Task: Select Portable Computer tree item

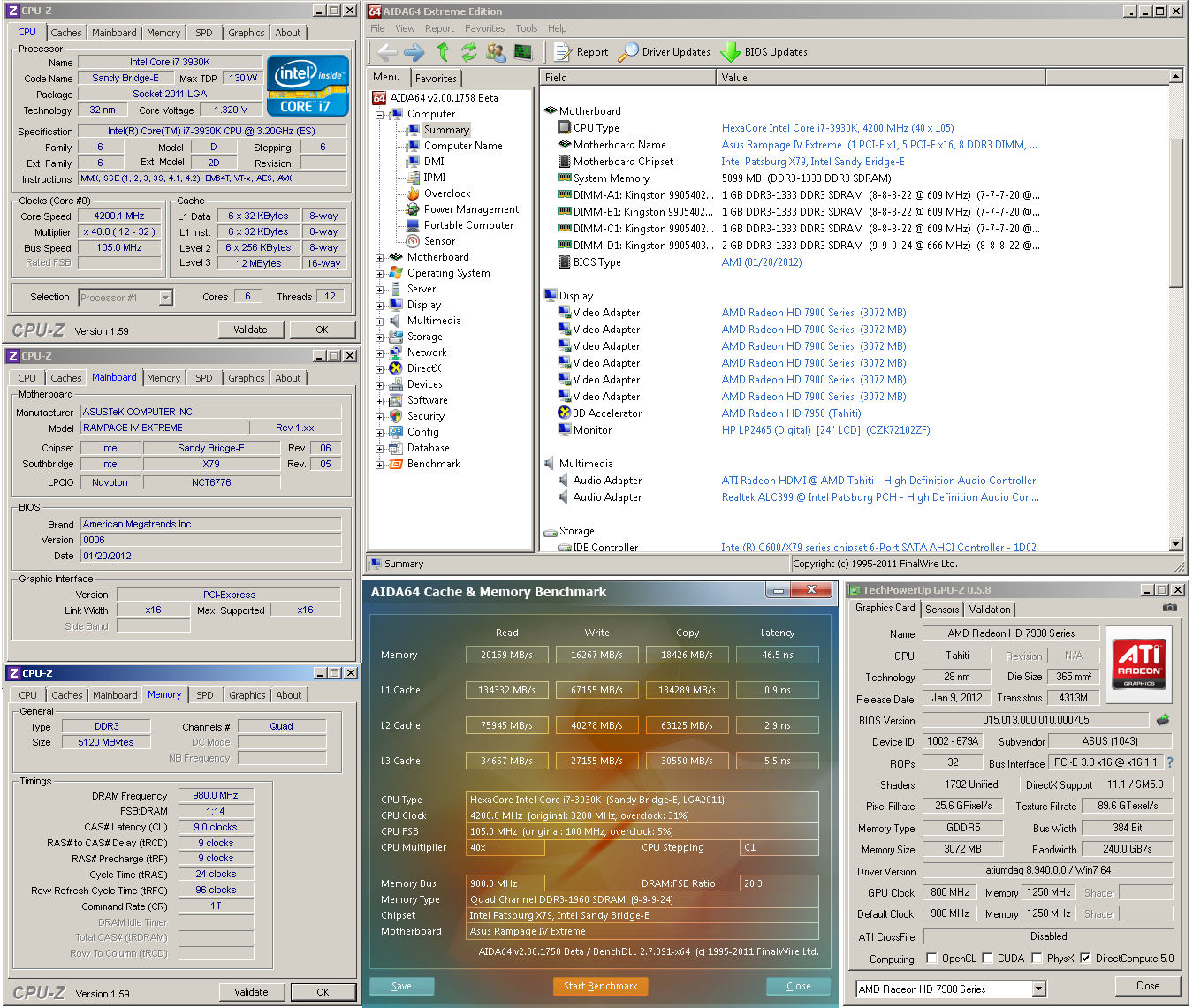Action: pyautogui.click(x=468, y=225)
